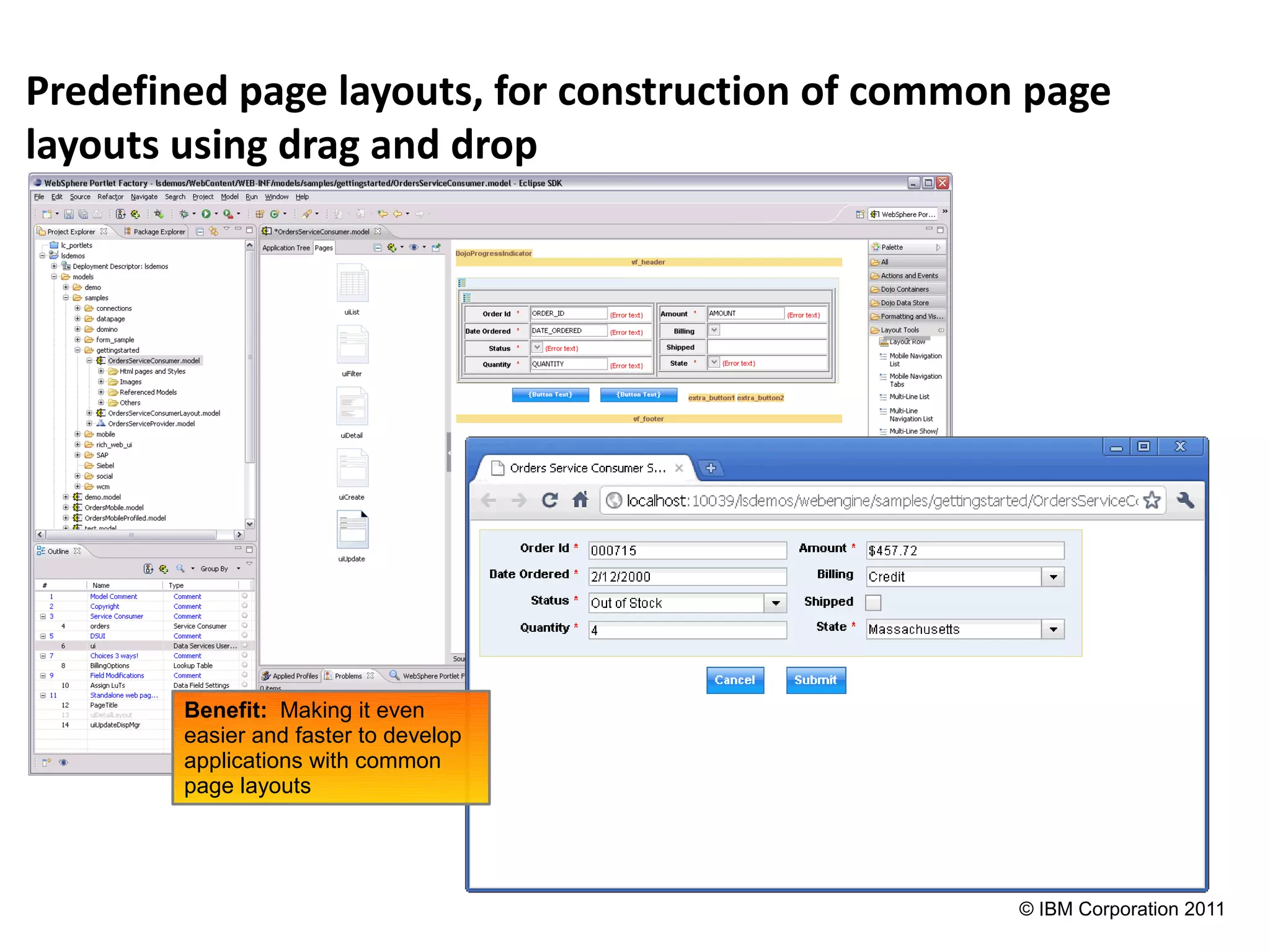Image resolution: width=1270 pixels, height=952 pixels.
Task: Open the WebSphere Portlet Factory perspective button
Action: [x=903, y=215]
